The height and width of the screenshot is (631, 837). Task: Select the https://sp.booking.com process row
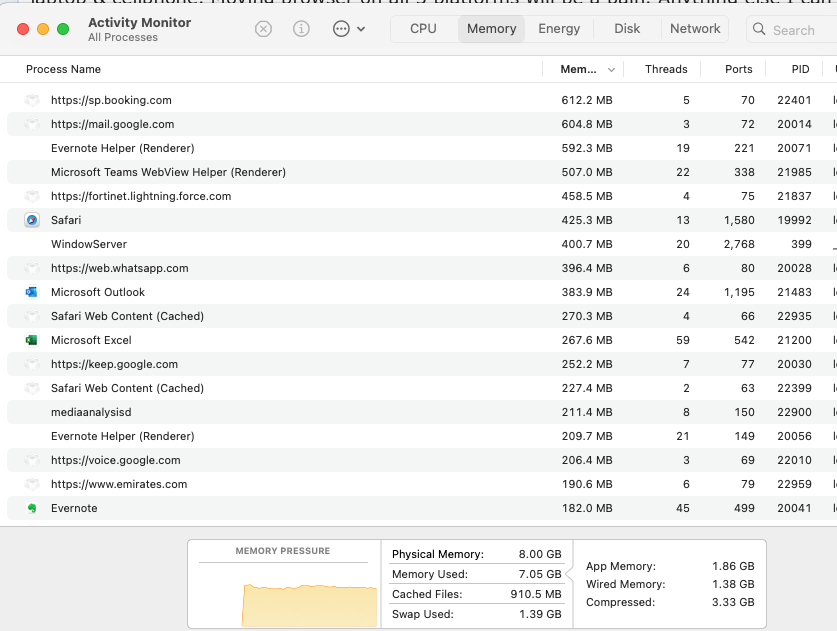tap(422, 100)
